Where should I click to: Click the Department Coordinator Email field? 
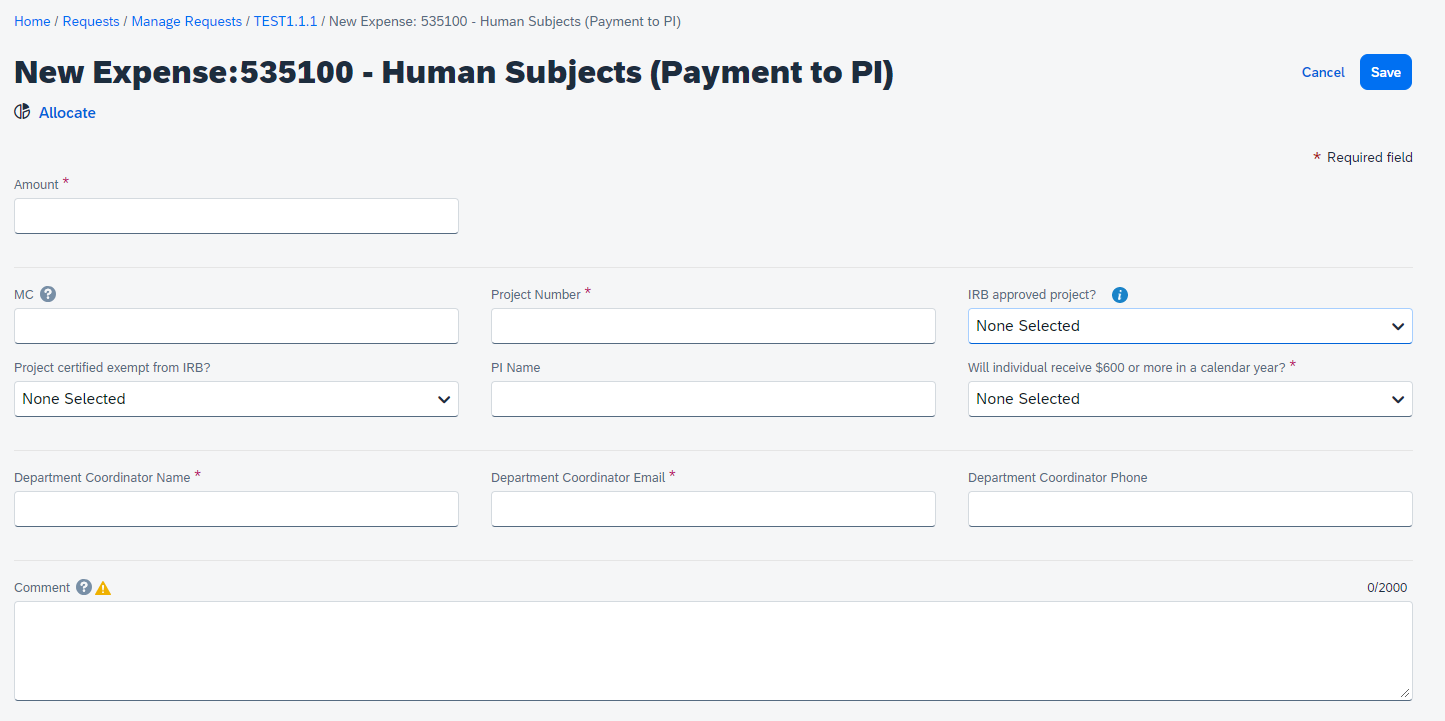click(x=713, y=509)
